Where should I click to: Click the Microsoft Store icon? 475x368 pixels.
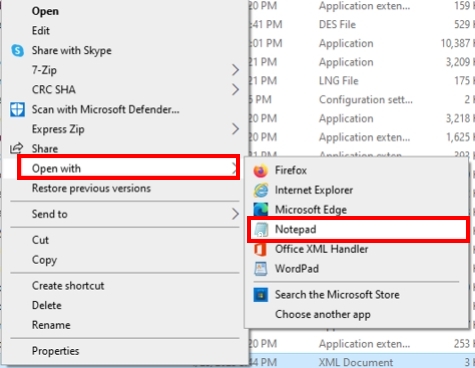click(260, 295)
